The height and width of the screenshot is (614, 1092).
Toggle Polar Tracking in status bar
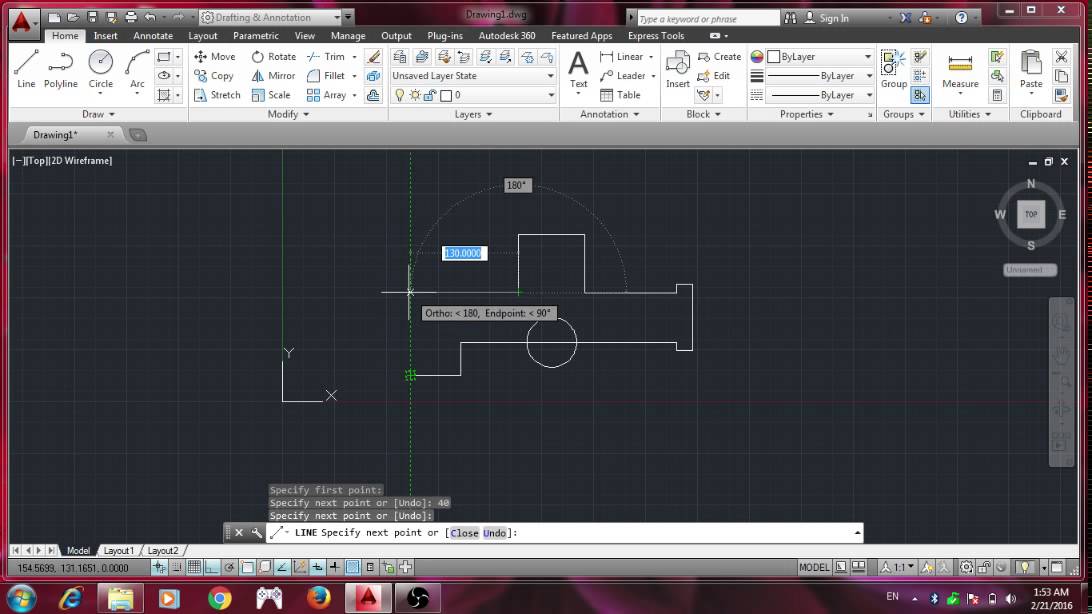229,567
